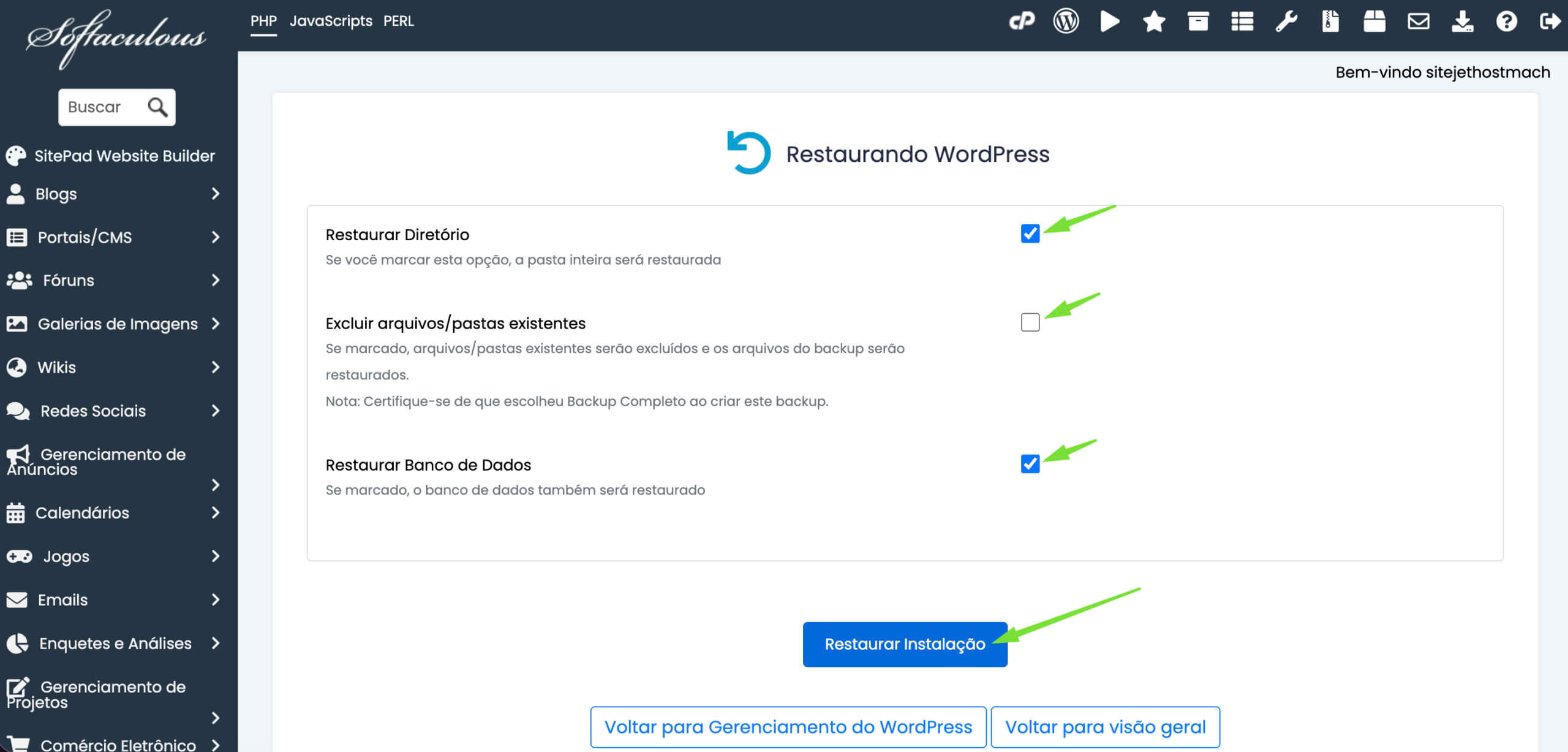Image resolution: width=1568 pixels, height=752 pixels.
Task: Expand the Portais/CMS category chevron
Action: click(216, 237)
